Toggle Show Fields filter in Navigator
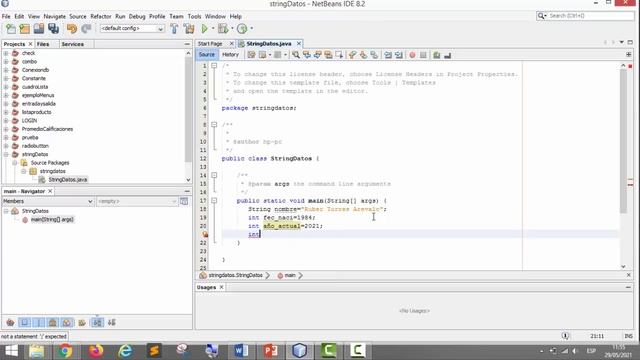 pos(24,322)
